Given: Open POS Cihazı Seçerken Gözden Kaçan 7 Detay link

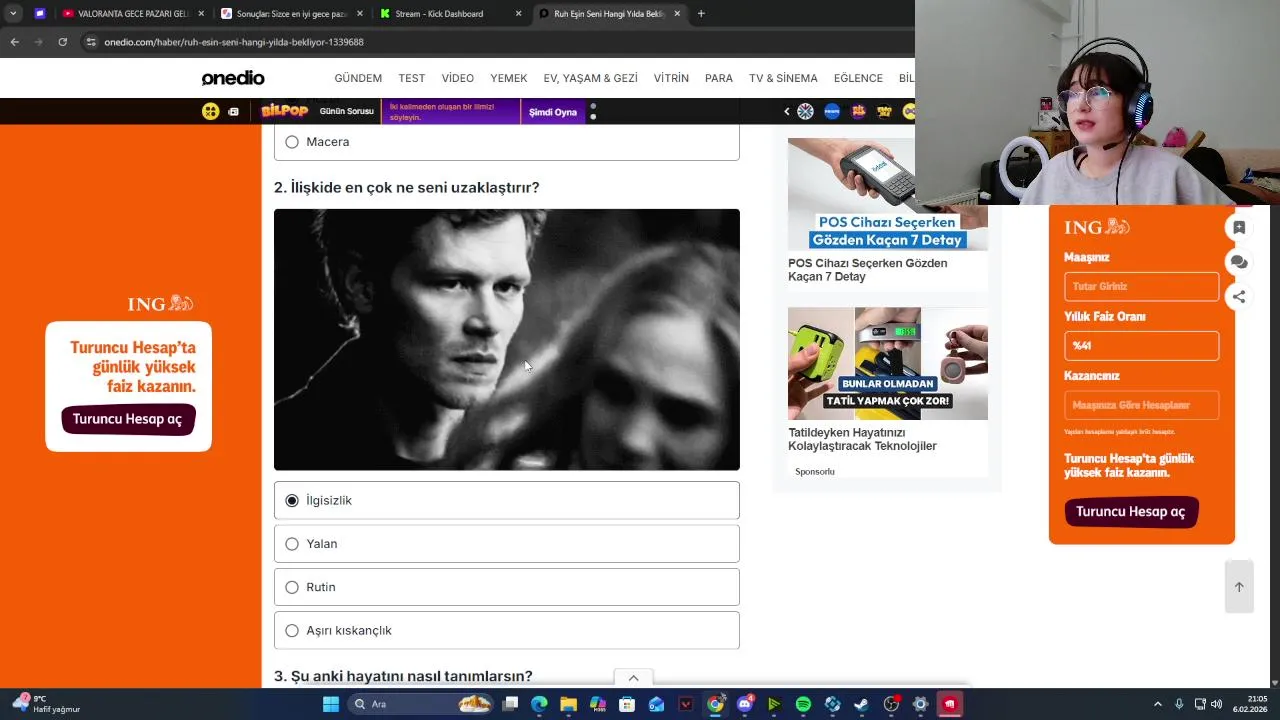Looking at the screenshot, I should point(867,270).
